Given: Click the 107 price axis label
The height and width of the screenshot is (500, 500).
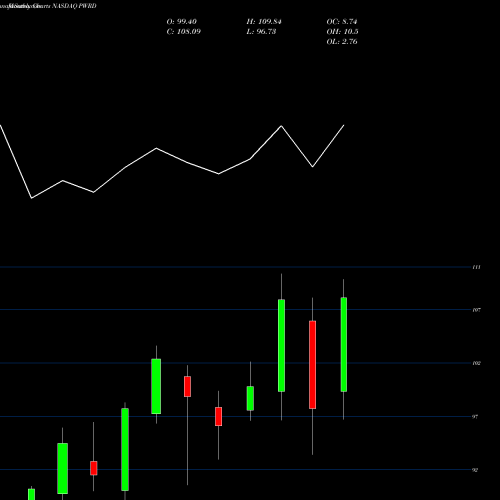Looking at the screenshot, I should 477,310.
